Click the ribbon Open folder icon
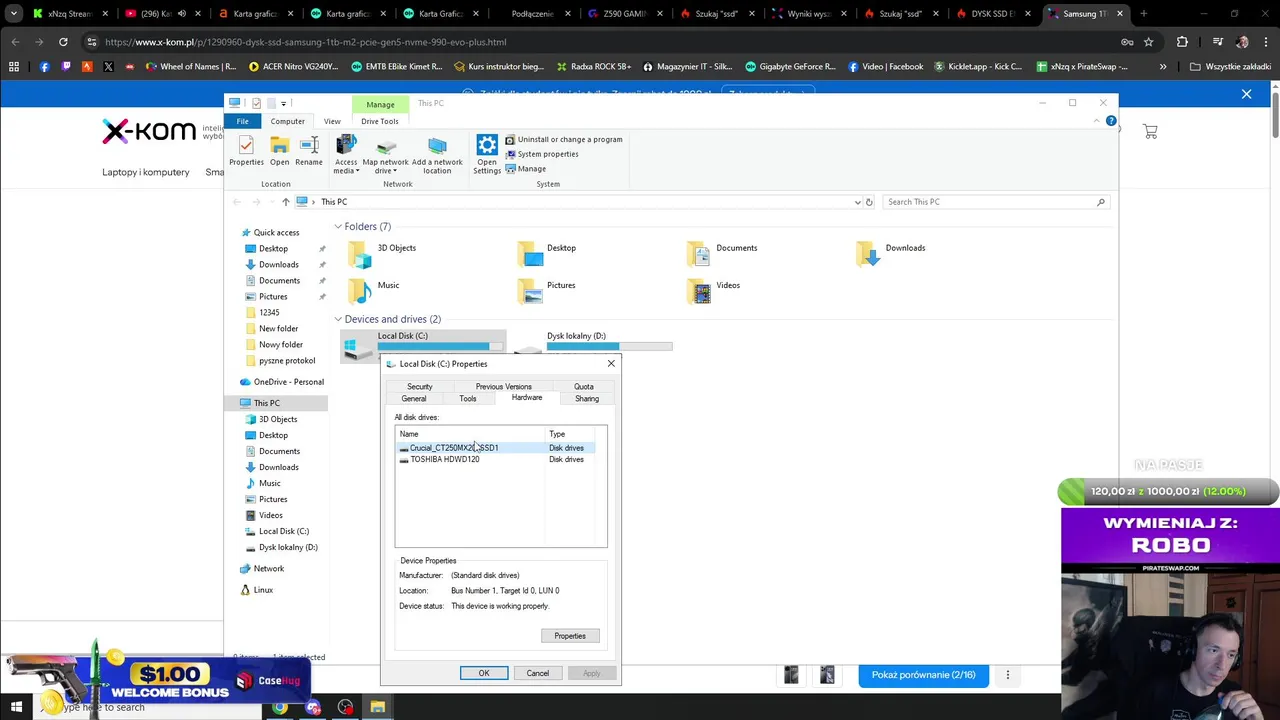 pyautogui.click(x=279, y=151)
